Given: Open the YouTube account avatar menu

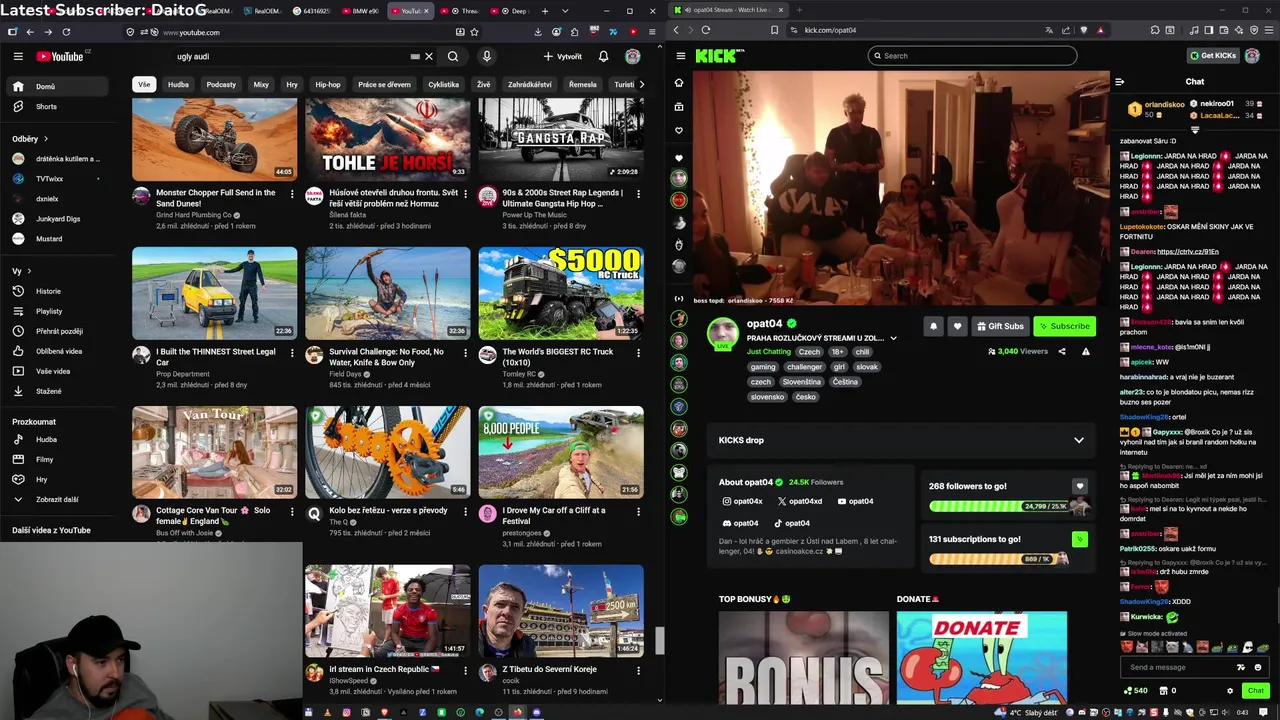Looking at the screenshot, I should click(633, 57).
